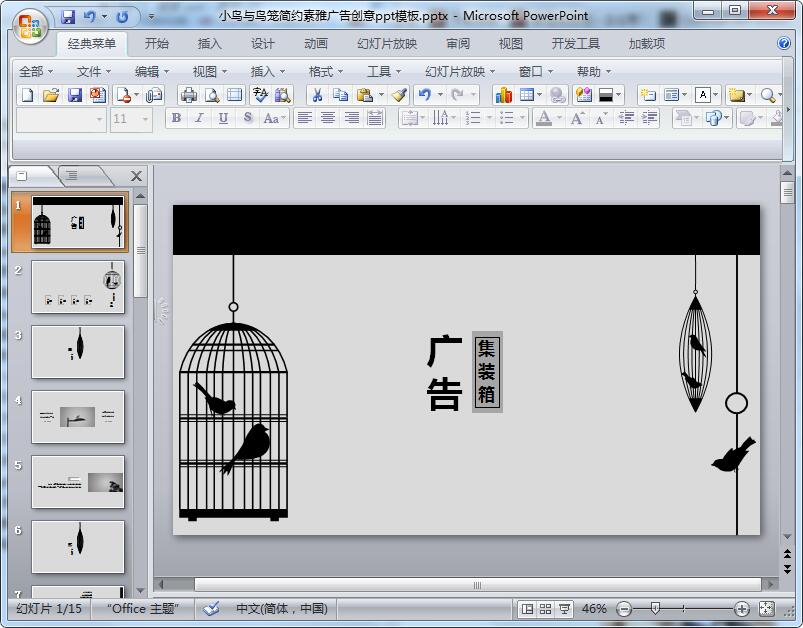Save from the quick access toolbar

click(68, 17)
